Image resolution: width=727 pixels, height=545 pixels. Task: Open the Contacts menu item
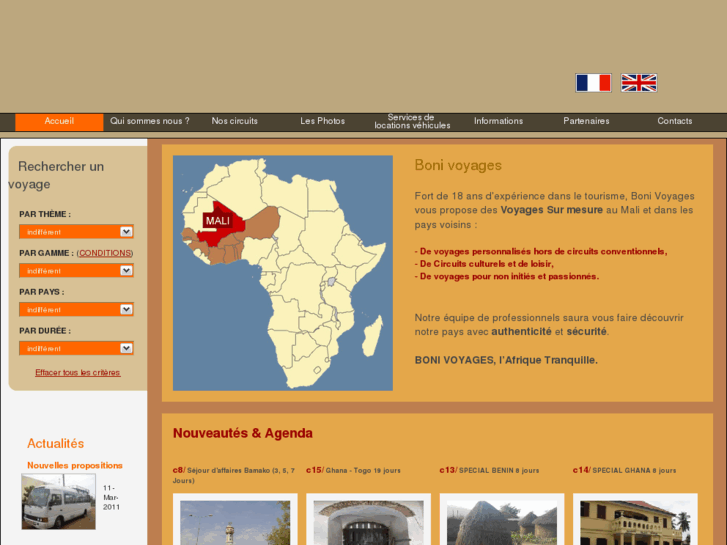(675, 121)
